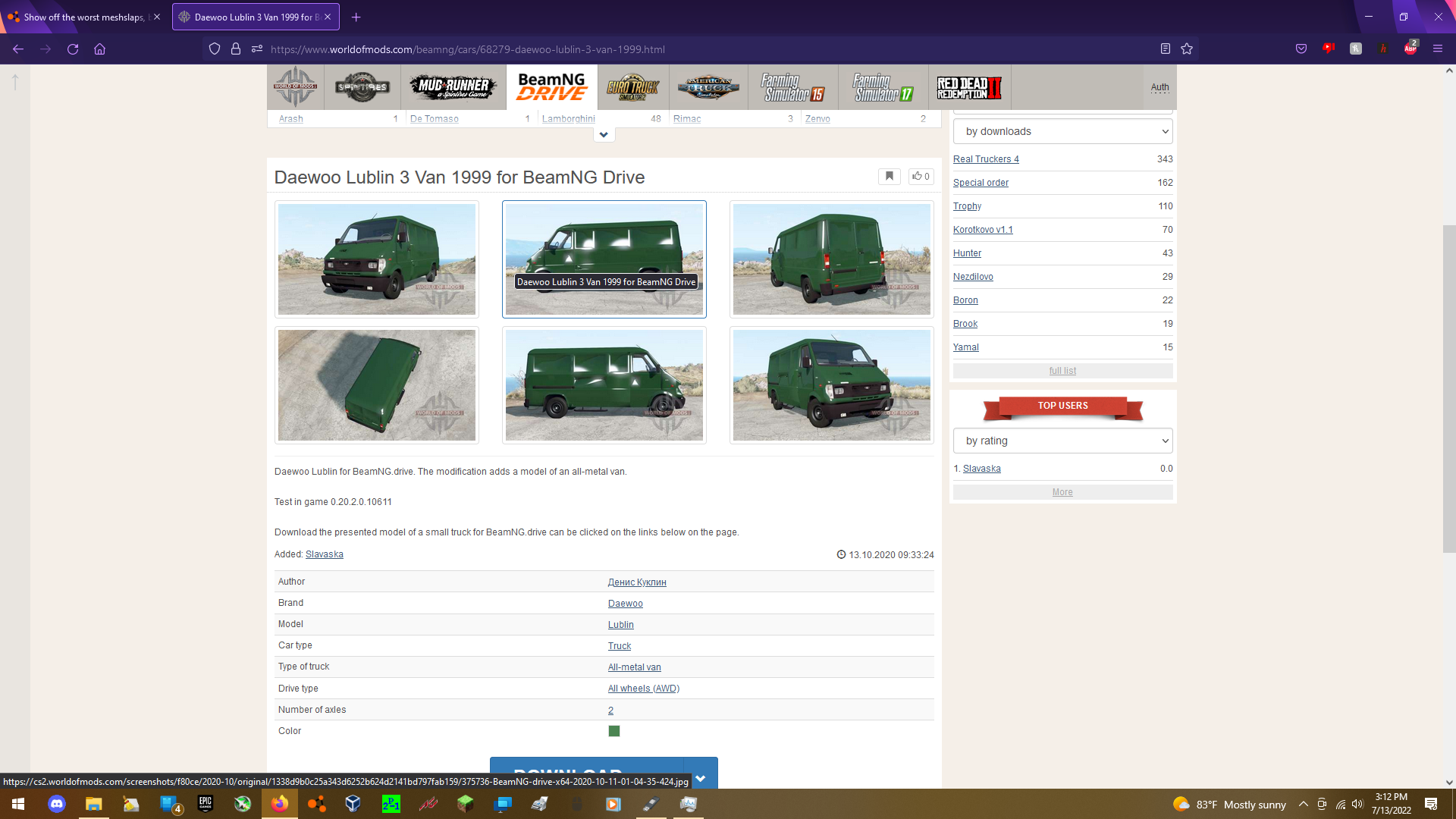
Task: Open the All-metal van type link
Action: tap(634, 667)
